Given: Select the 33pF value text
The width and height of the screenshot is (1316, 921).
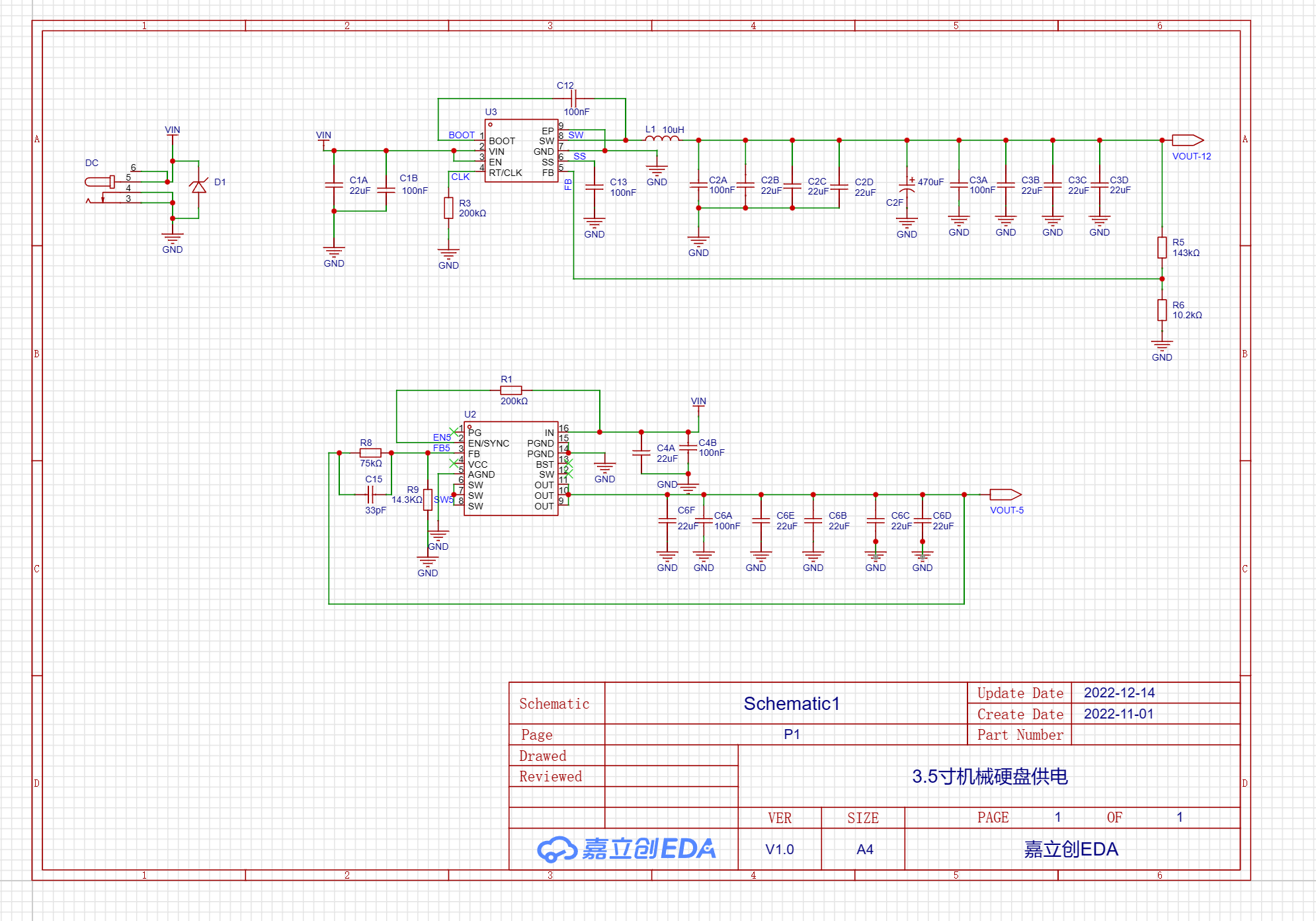Looking at the screenshot, I should (x=376, y=510).
